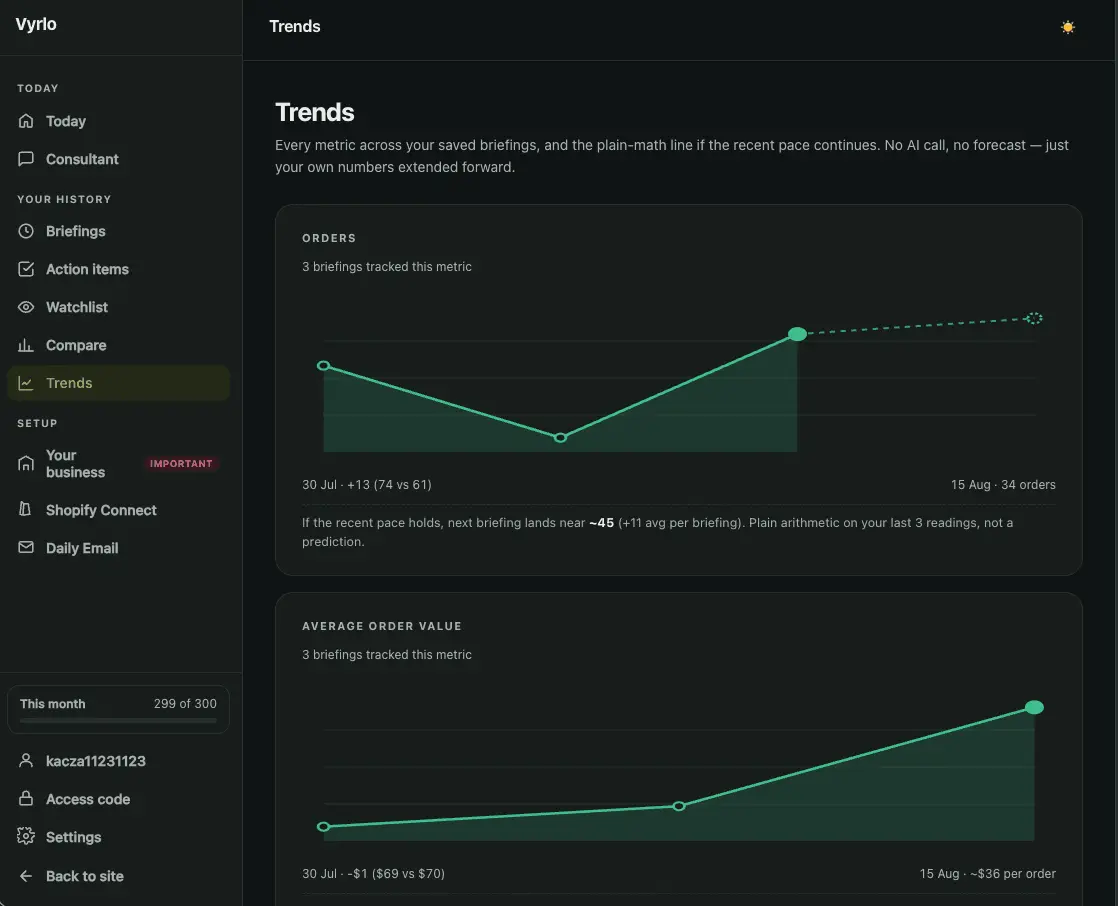Click the user profile icon beside kacza11231123

pos(26,761)
